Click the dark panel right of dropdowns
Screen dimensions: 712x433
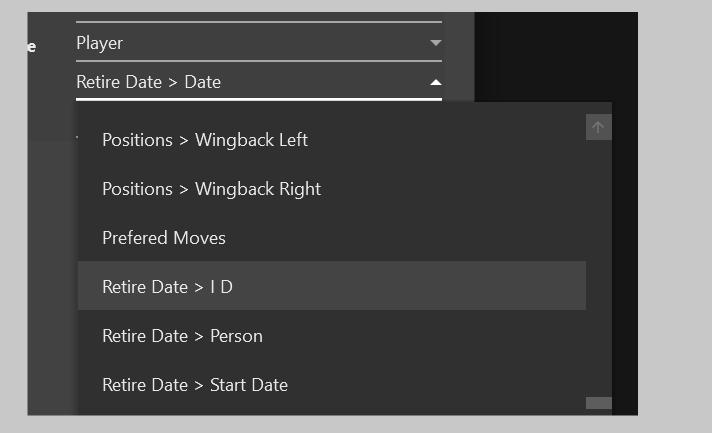point(556,57)
